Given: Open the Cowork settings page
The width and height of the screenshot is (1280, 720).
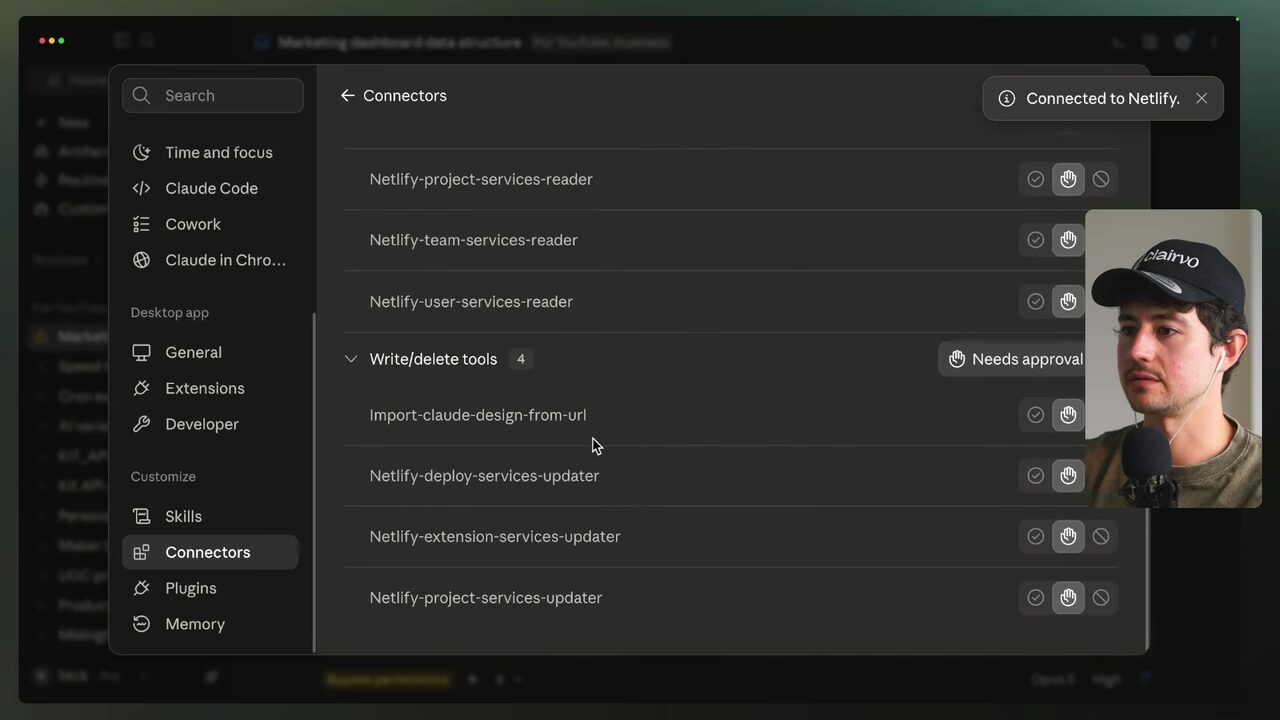Looking at the screenshot, I should (x=210, y=224).
